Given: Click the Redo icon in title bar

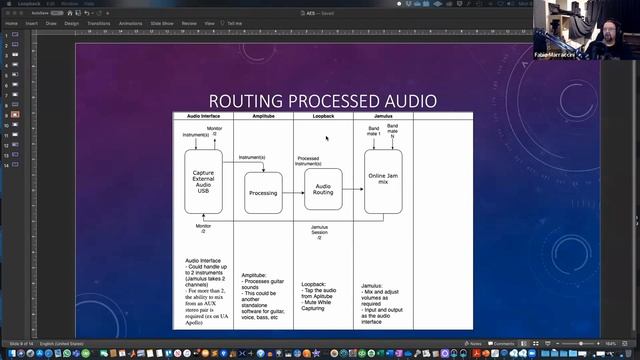Looking at the screenshot, I should pyautogui.click(x=98, y=13).
